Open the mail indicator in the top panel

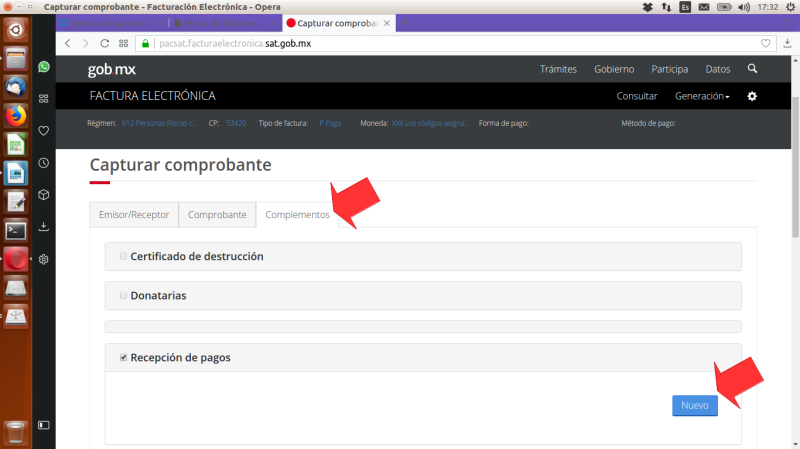[x=704, y=7]
